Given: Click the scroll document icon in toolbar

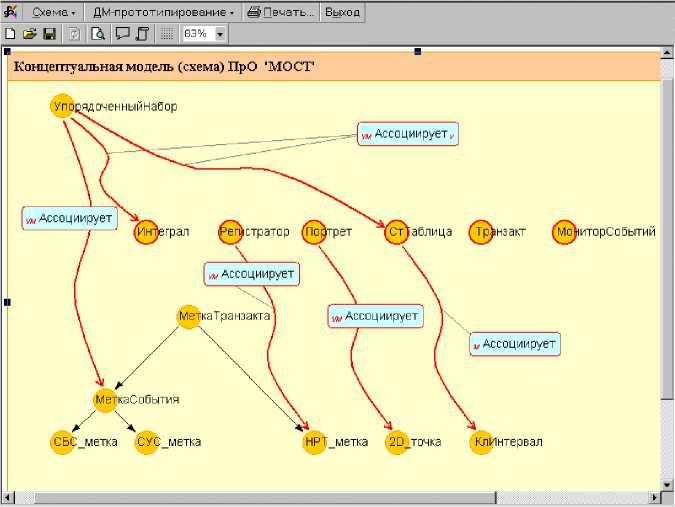Looking at the screenshot, I should (142, 34).
